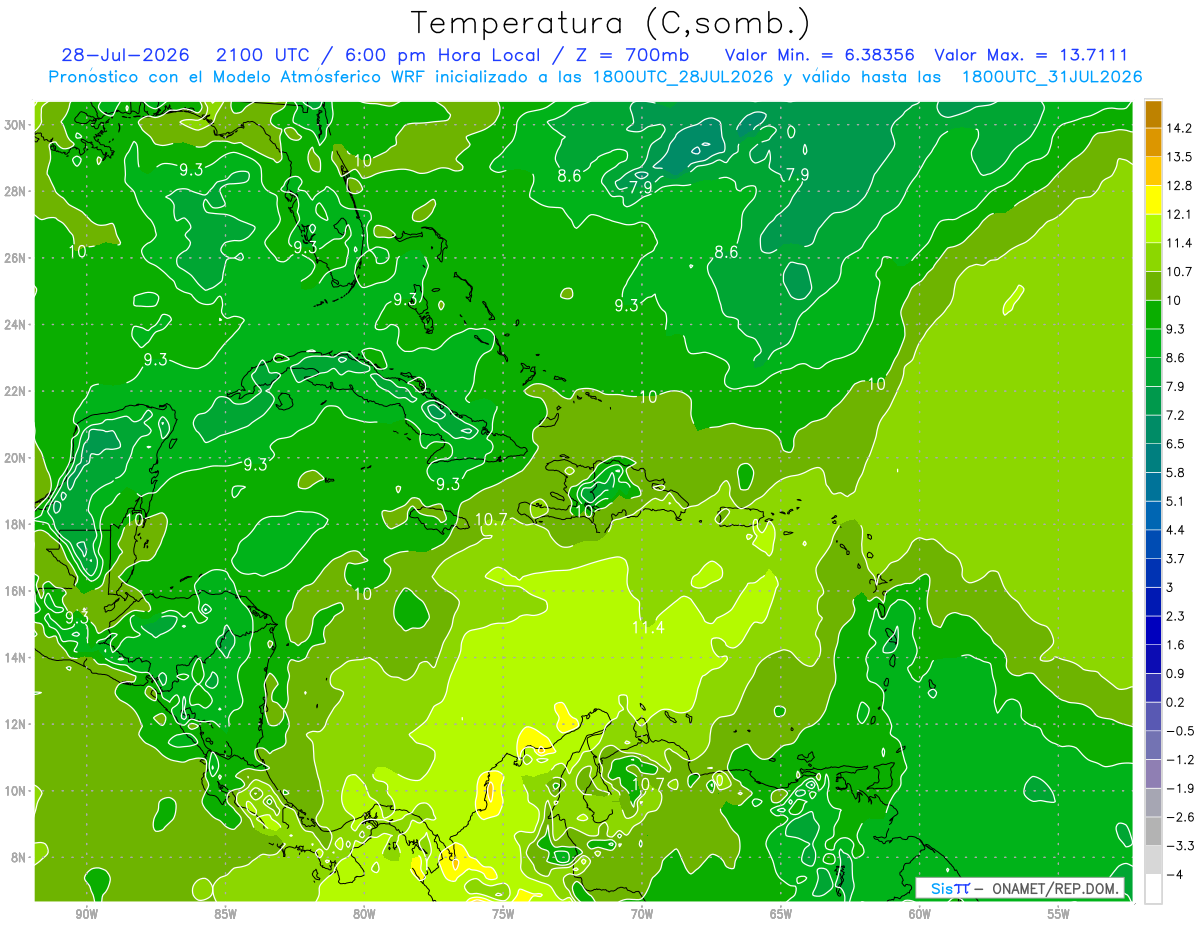Click the colorbar swatch between 13.5 and 14.2
Viewport: 1200px width, 927px height.
tap(1153, 142)
